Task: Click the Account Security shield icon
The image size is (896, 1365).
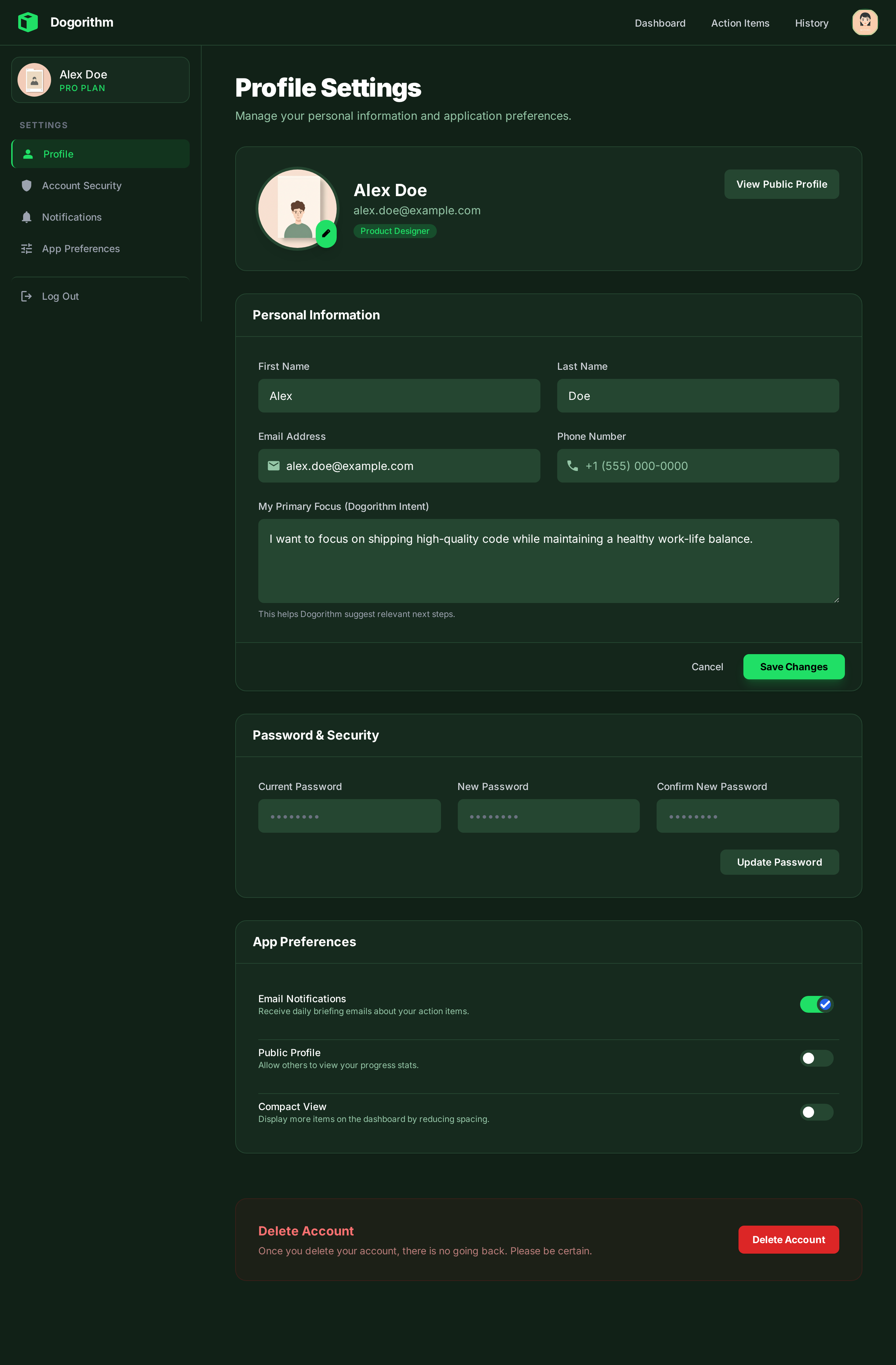Action: [x=26, y=185]
